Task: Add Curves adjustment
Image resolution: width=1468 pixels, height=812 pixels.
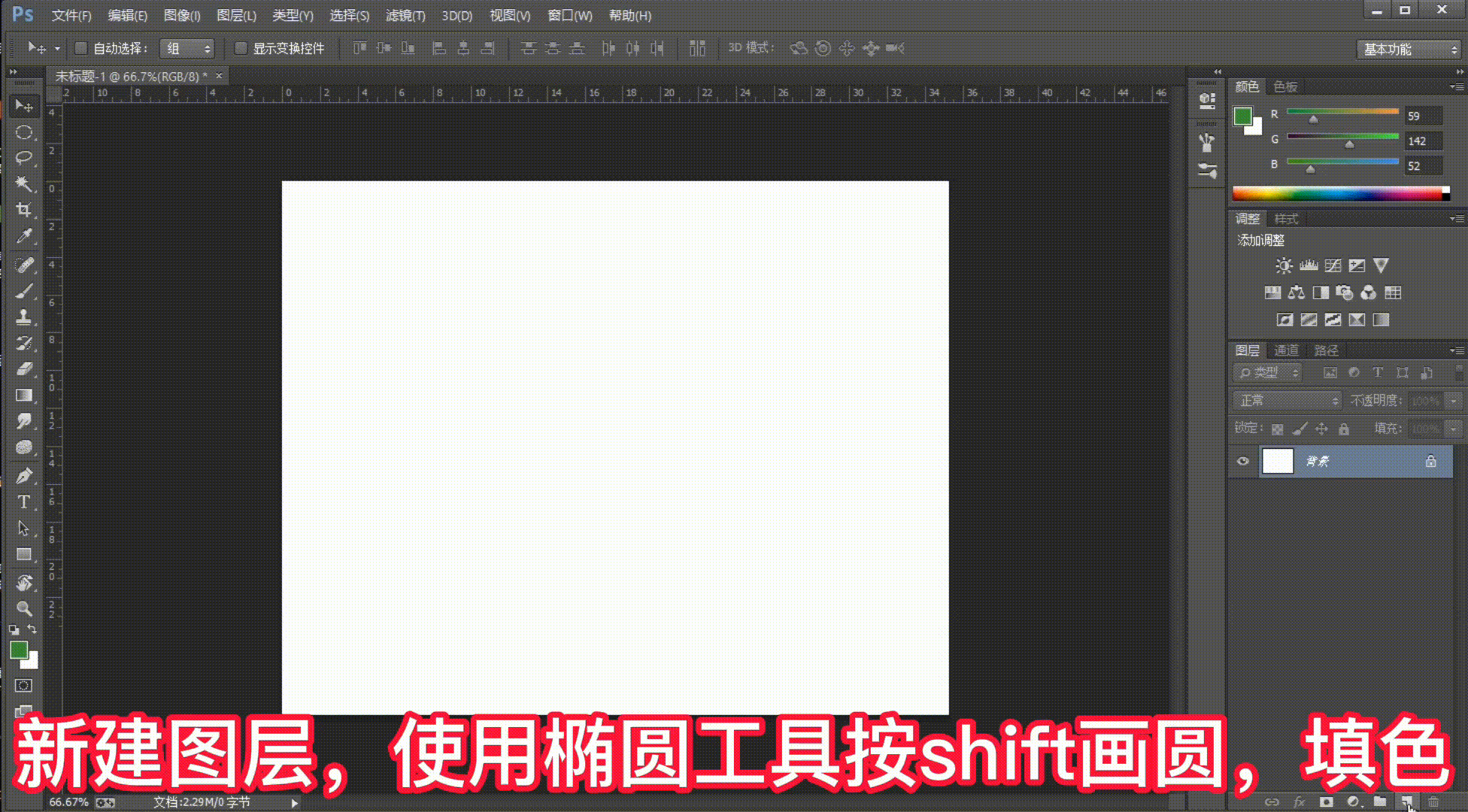Action: click(x=1333, y=265)
